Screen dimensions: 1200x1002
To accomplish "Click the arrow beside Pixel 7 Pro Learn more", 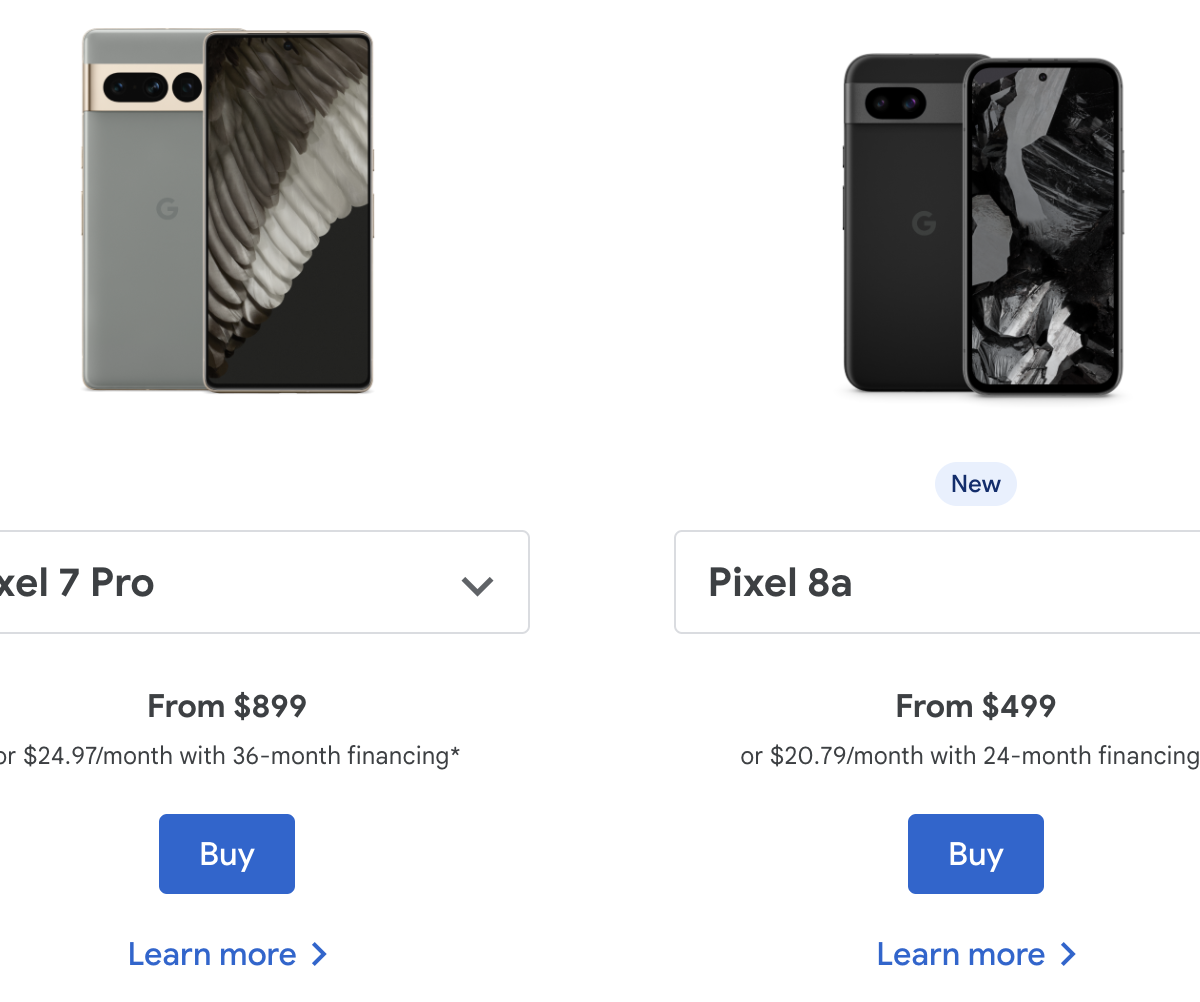I will click(x=319, y=954).
